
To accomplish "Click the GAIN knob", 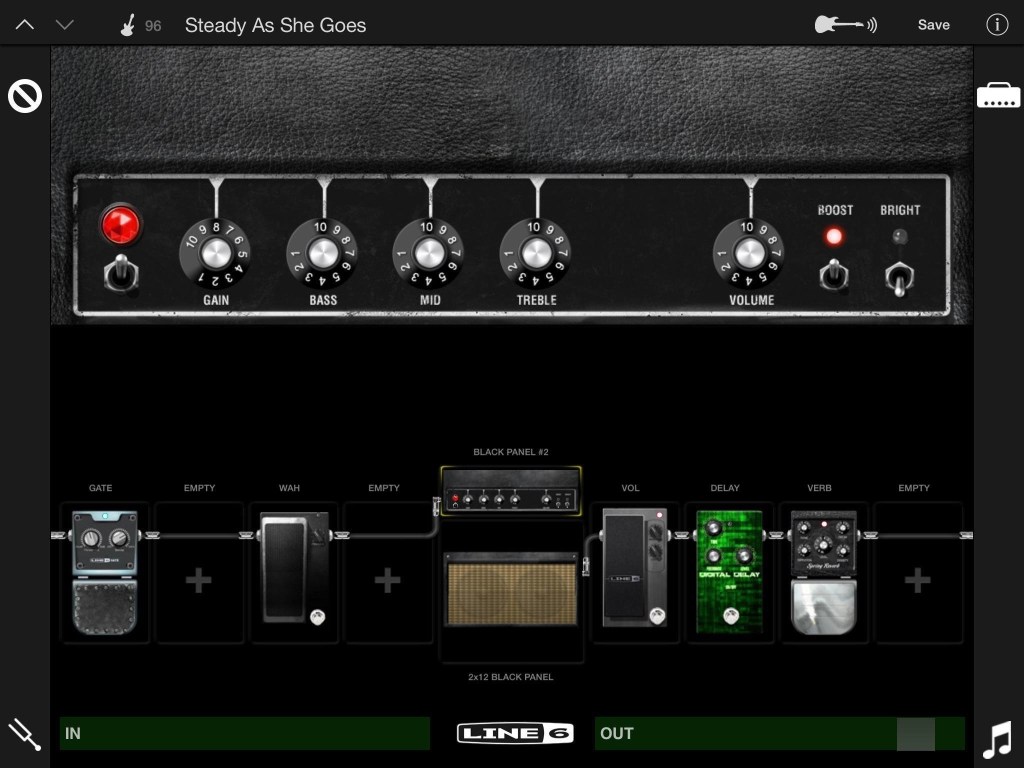I will (215, 253).
